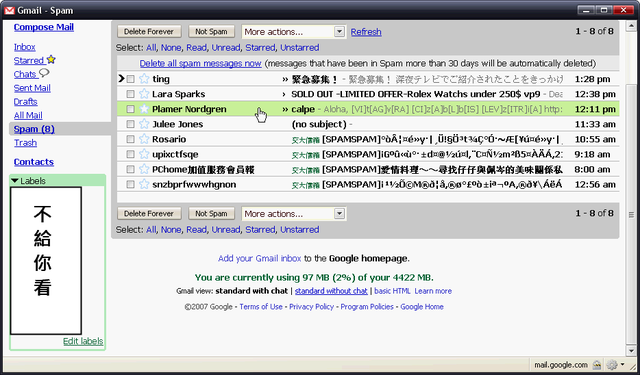Open the Learn more link
Screen dimensions: 640x375
click(433, 291)
